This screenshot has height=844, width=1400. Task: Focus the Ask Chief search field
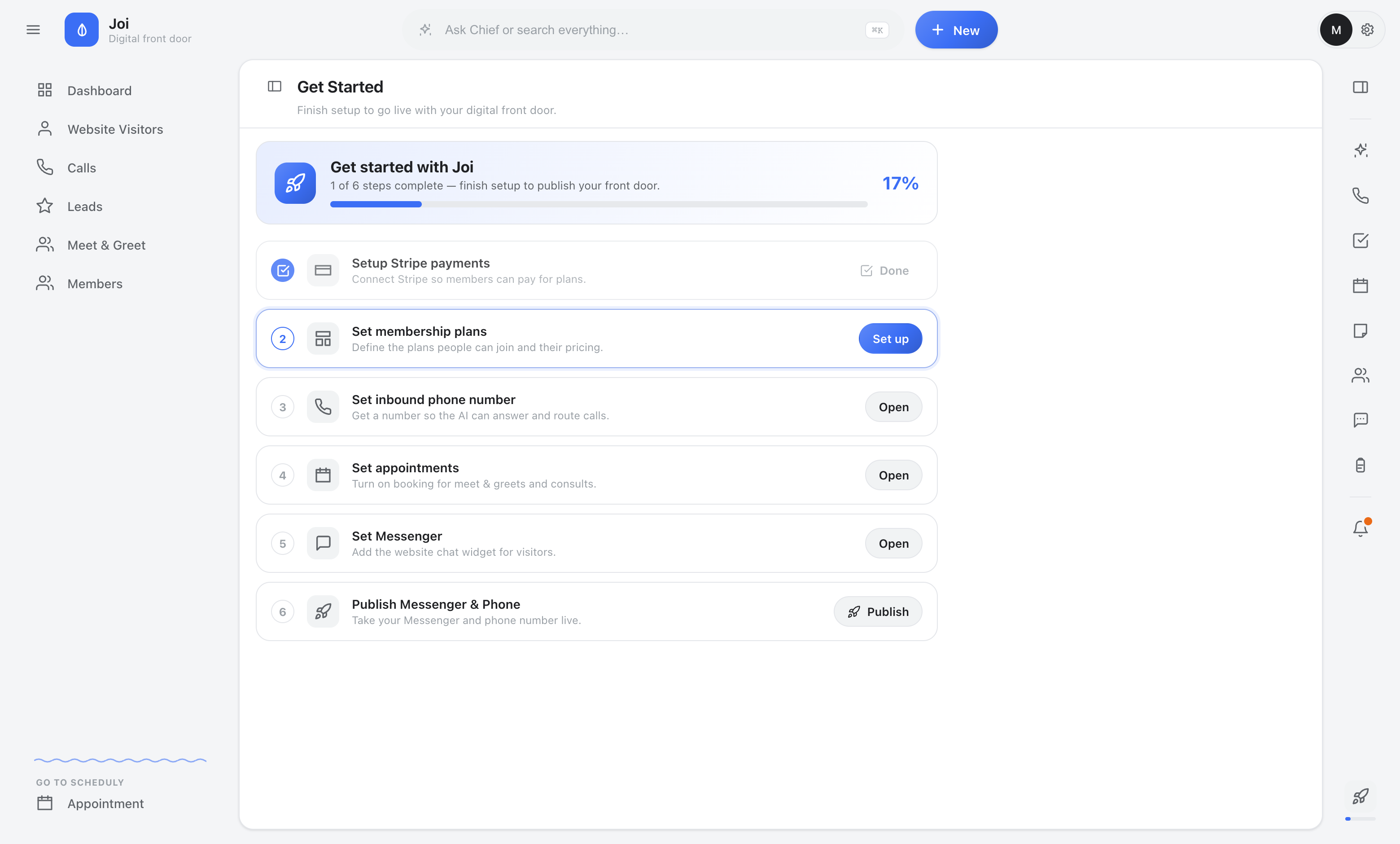(x=652, y=30)
